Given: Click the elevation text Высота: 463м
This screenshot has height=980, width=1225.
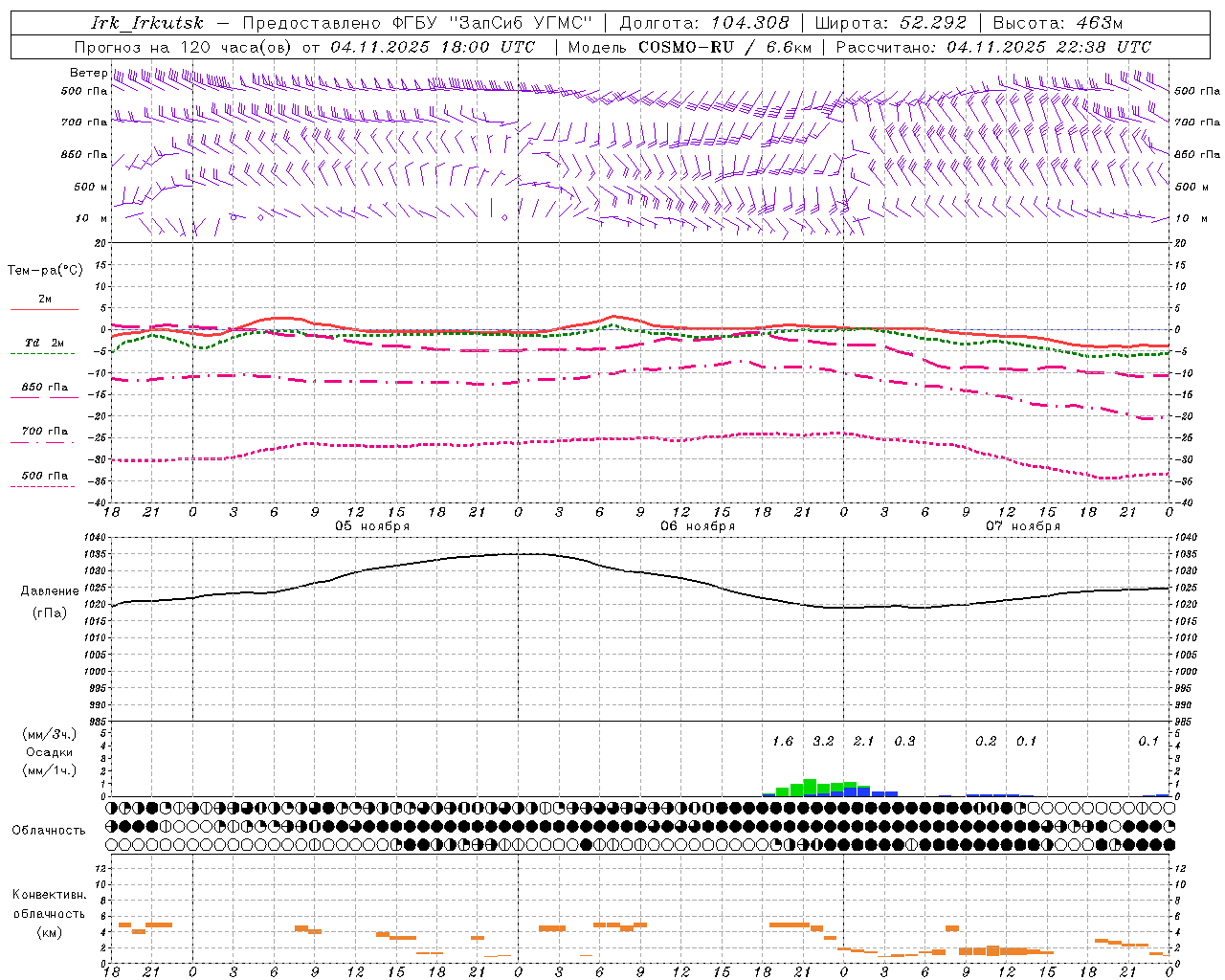Looking at the screenshot, I should tap(1058, 23).
